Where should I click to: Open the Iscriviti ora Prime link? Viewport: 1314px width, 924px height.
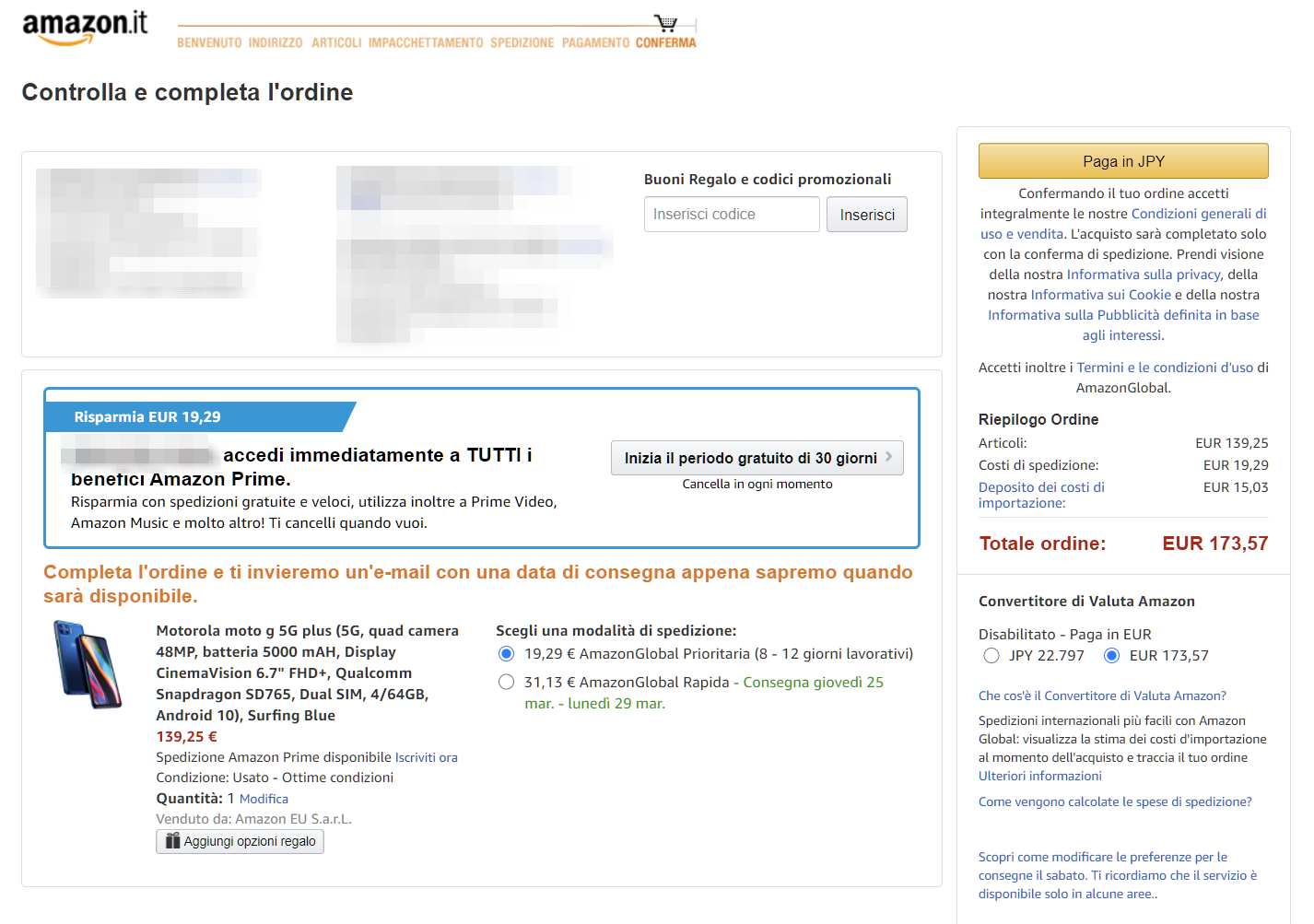pos(426,757)
